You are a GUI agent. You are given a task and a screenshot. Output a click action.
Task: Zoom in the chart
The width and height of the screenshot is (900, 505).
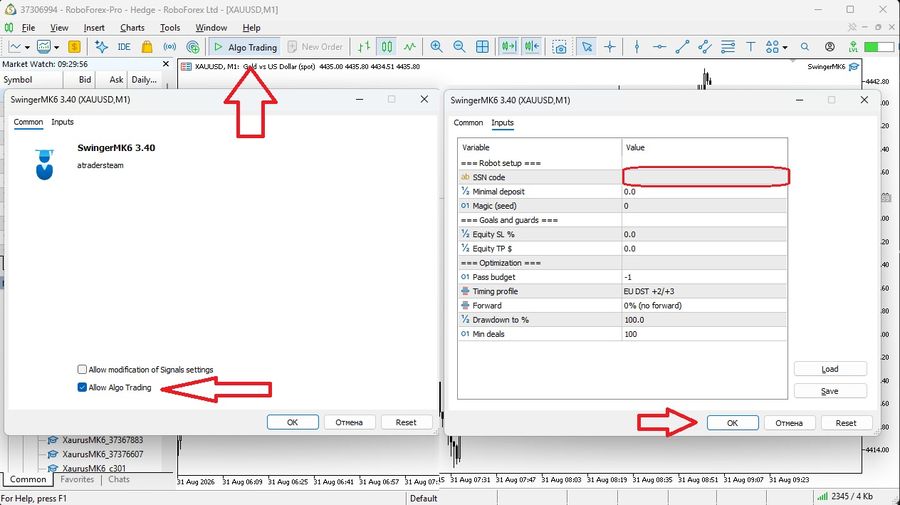click(x=436, y=47)
